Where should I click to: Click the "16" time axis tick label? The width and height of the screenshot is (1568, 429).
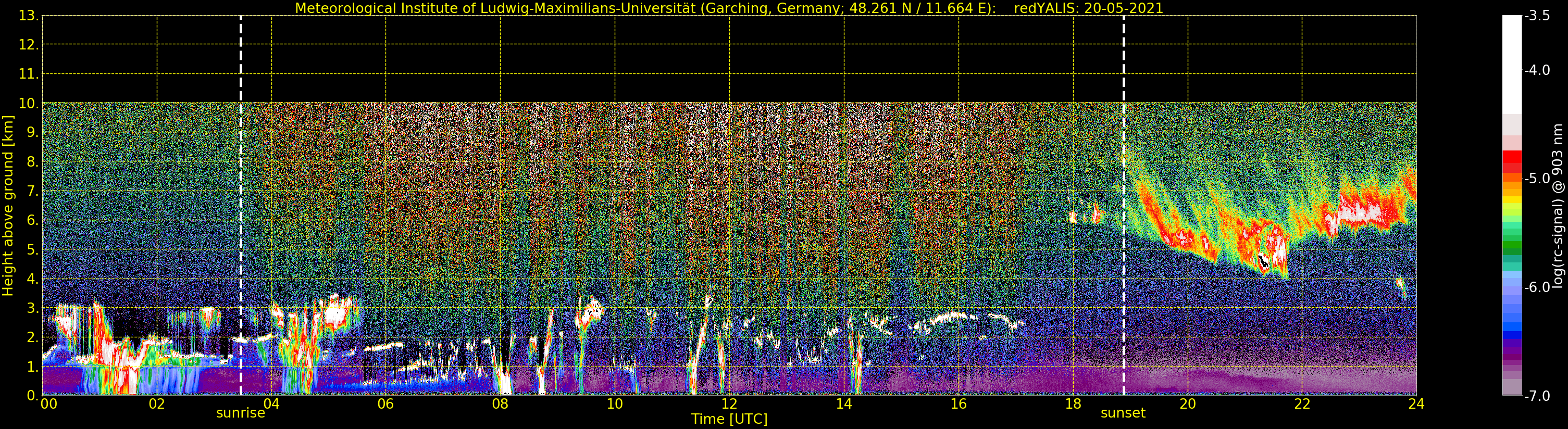point(958,403)
